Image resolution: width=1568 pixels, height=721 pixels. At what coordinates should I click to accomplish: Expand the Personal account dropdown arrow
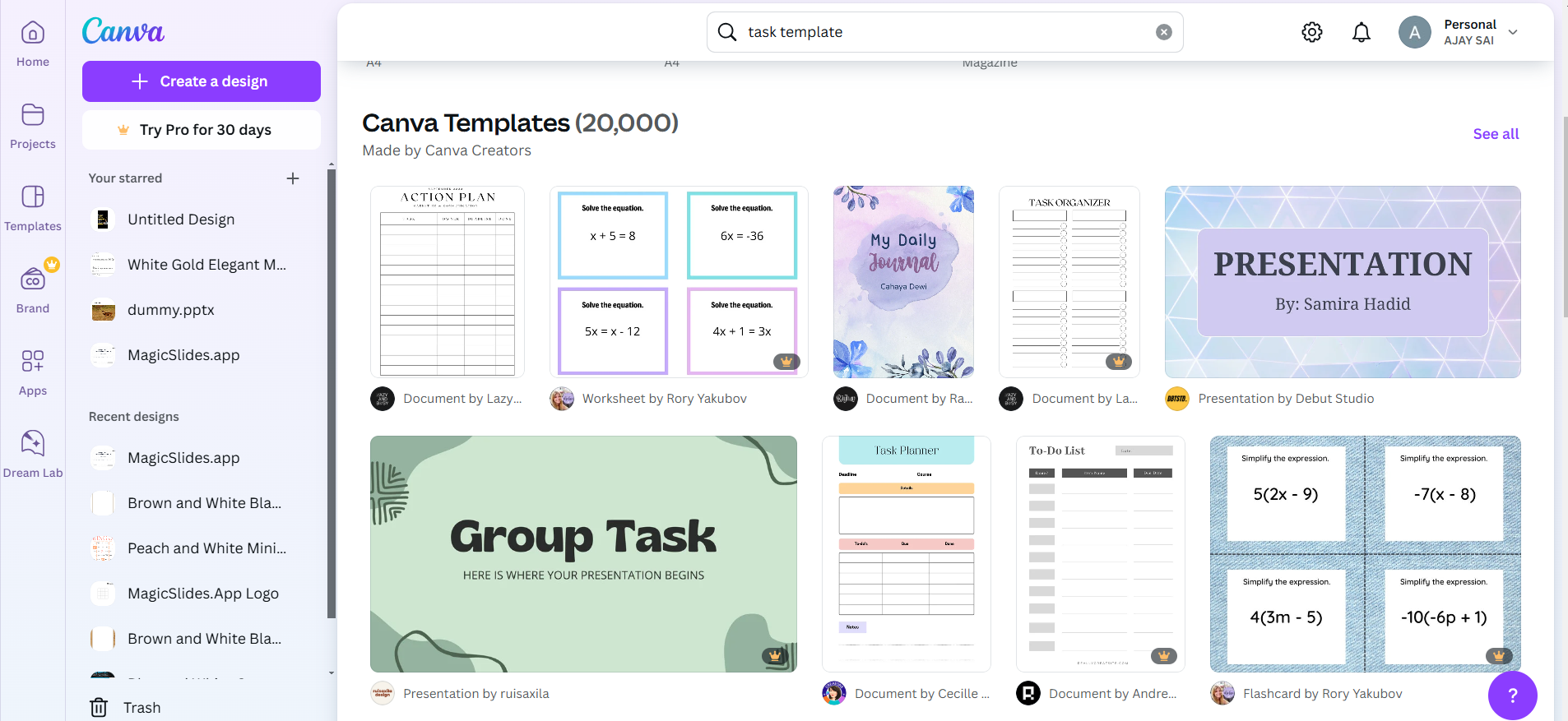[x=1513, y=32]
